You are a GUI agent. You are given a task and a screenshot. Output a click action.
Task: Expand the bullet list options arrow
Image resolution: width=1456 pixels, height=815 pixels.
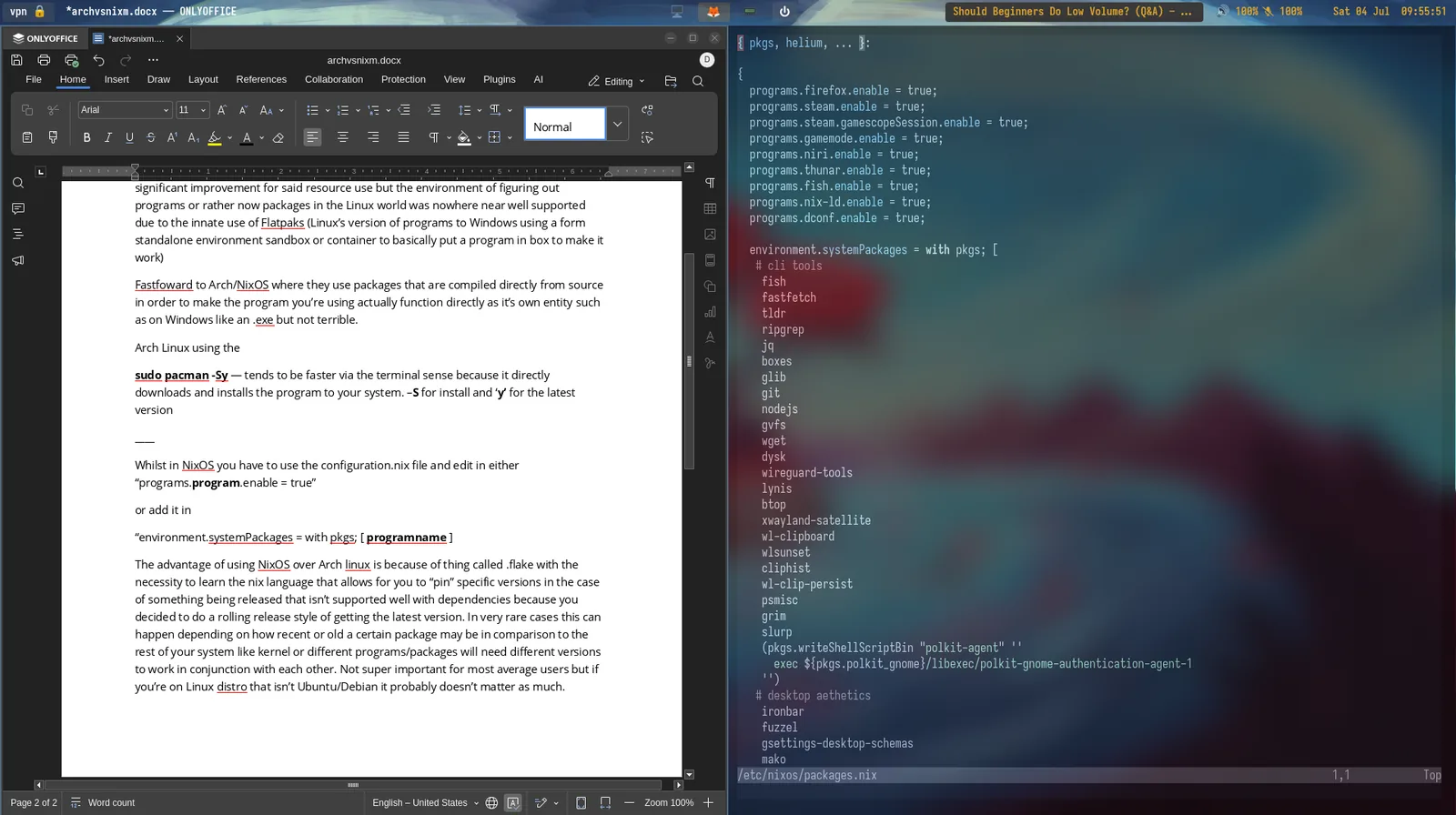pyautogui.click(x=328, y=110)
